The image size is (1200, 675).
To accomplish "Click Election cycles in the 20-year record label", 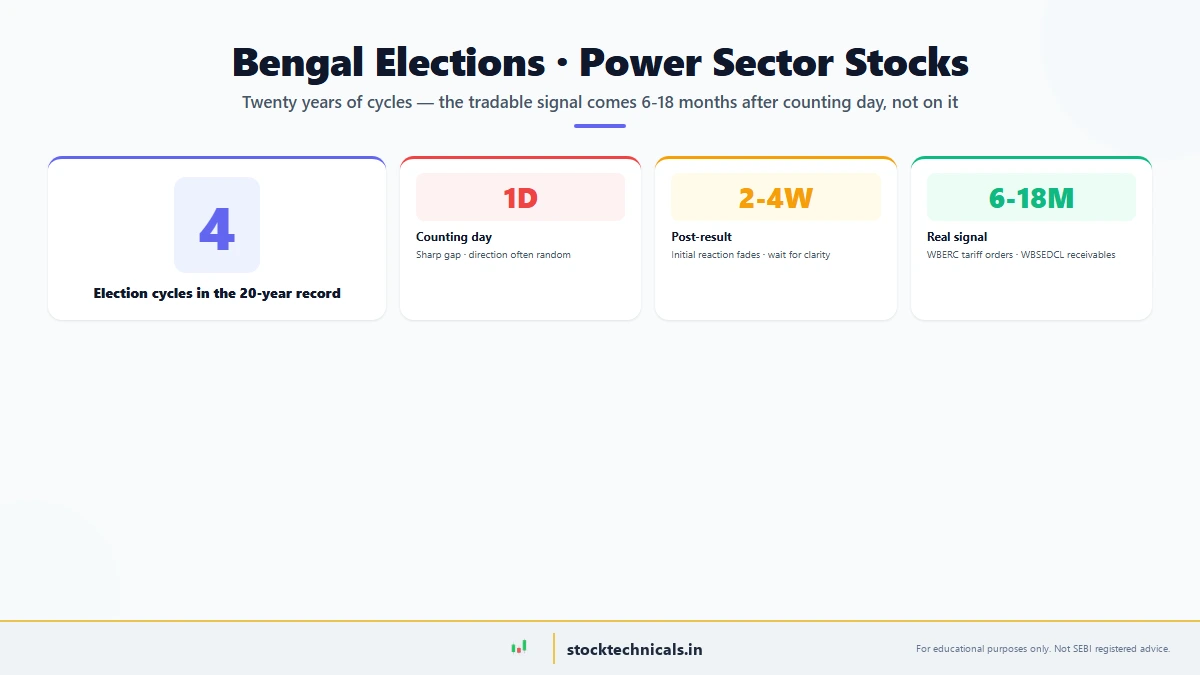I will 217,293.
